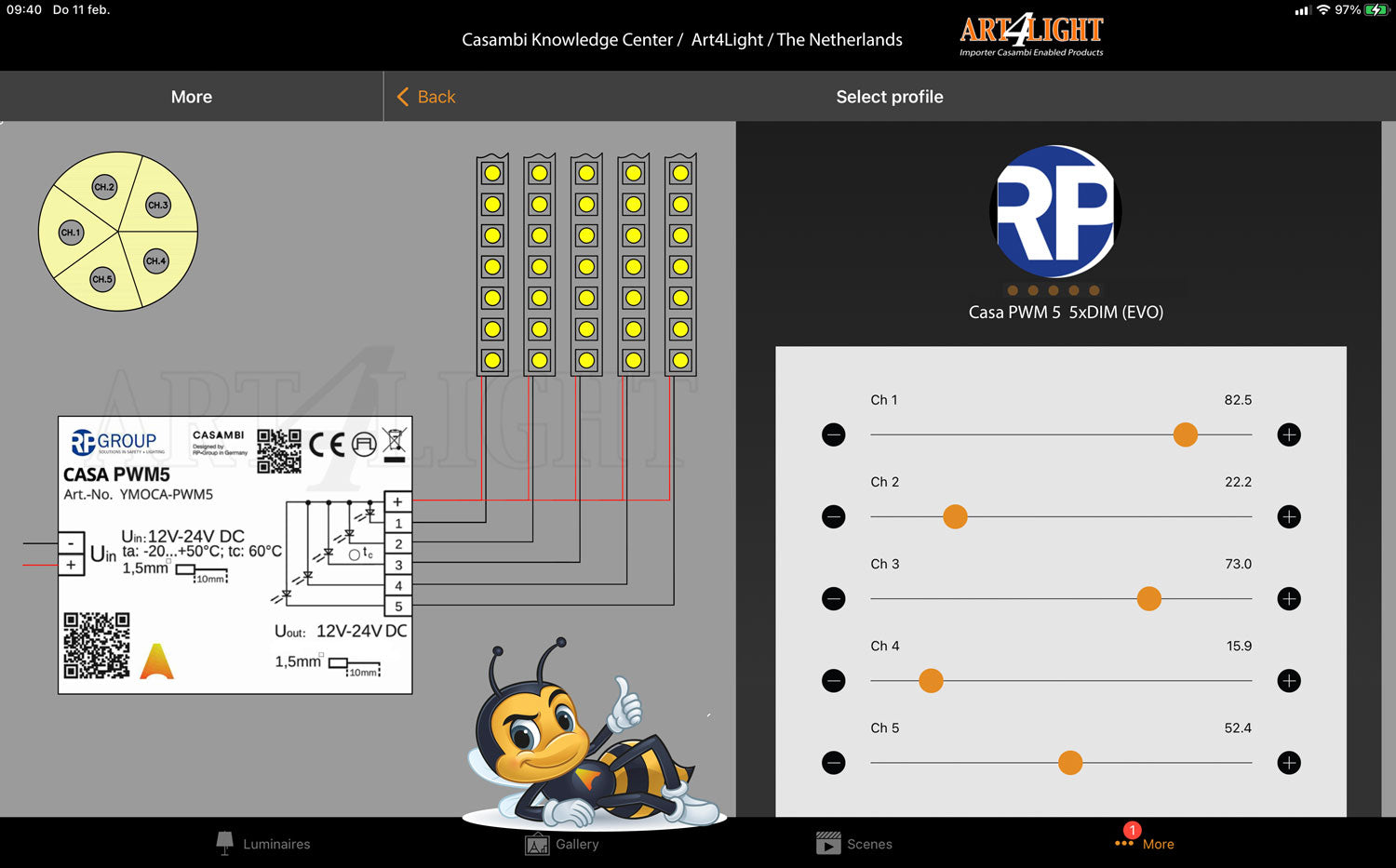
Task: Click the Art4Light logo in header
Action: [x=1031, y=35]
